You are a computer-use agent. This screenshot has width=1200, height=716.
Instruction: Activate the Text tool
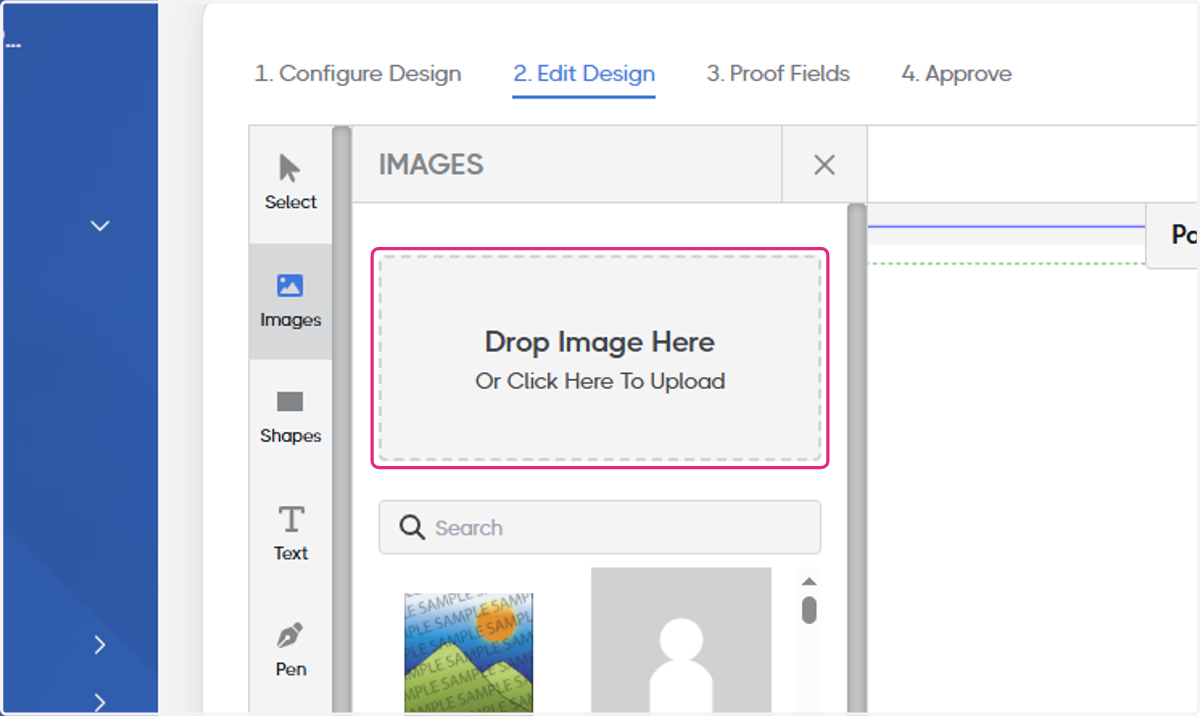point(290,534)
